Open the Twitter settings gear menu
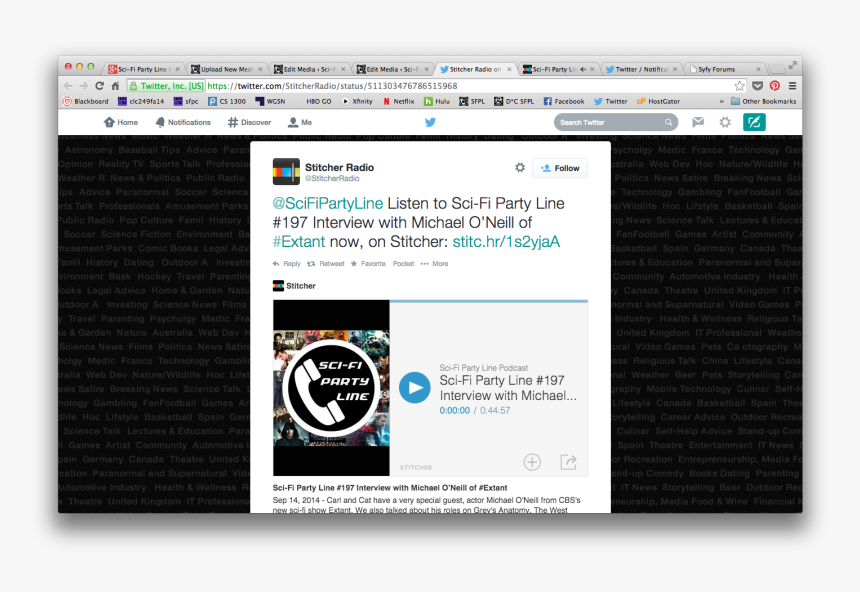 [x=725, y=122]
